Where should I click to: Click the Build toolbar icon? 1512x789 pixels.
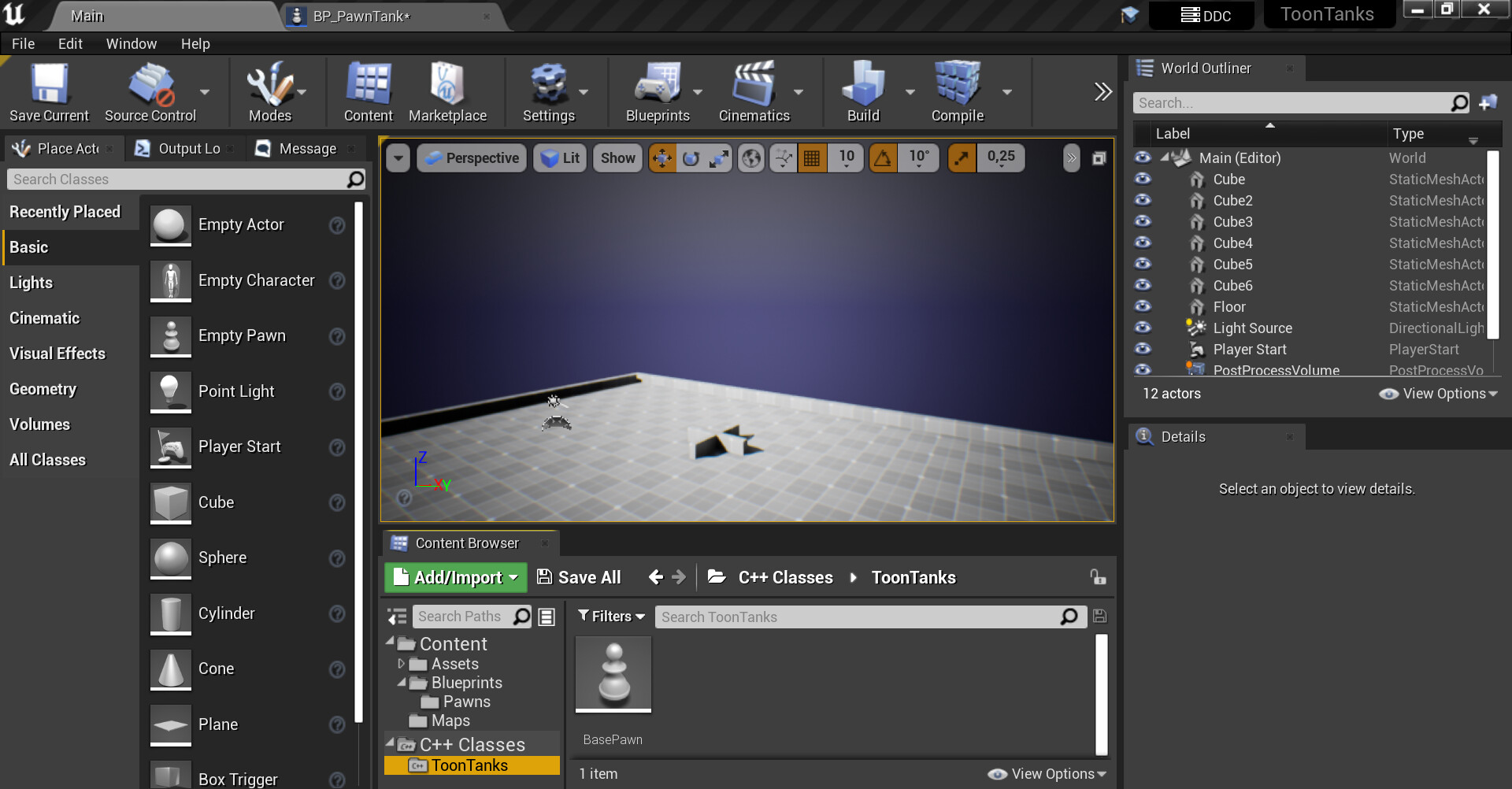click(x=862, y=91)
